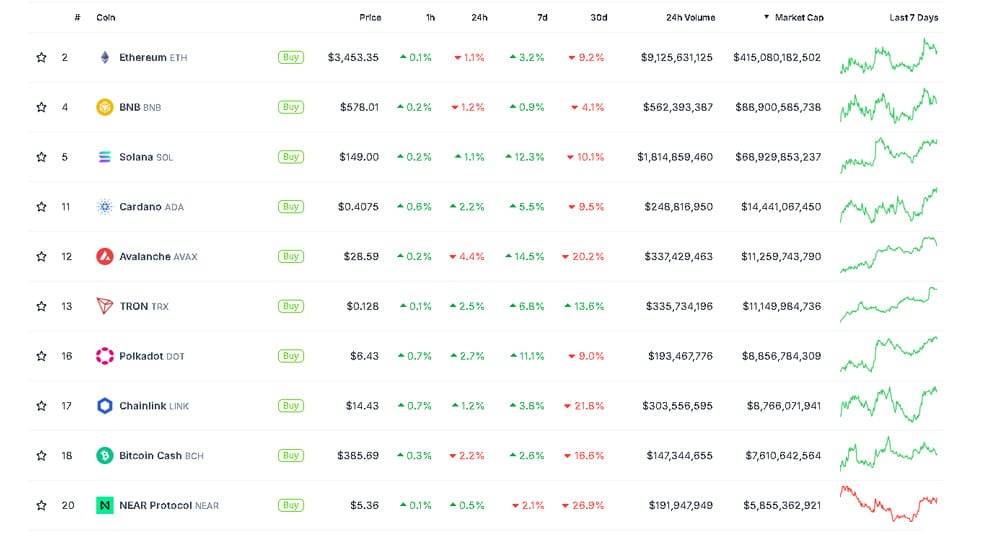The width and height of the screenshot is (984, 554).
Task: Open the NEAR Protocol coin page
Action: tap(169, 505)
